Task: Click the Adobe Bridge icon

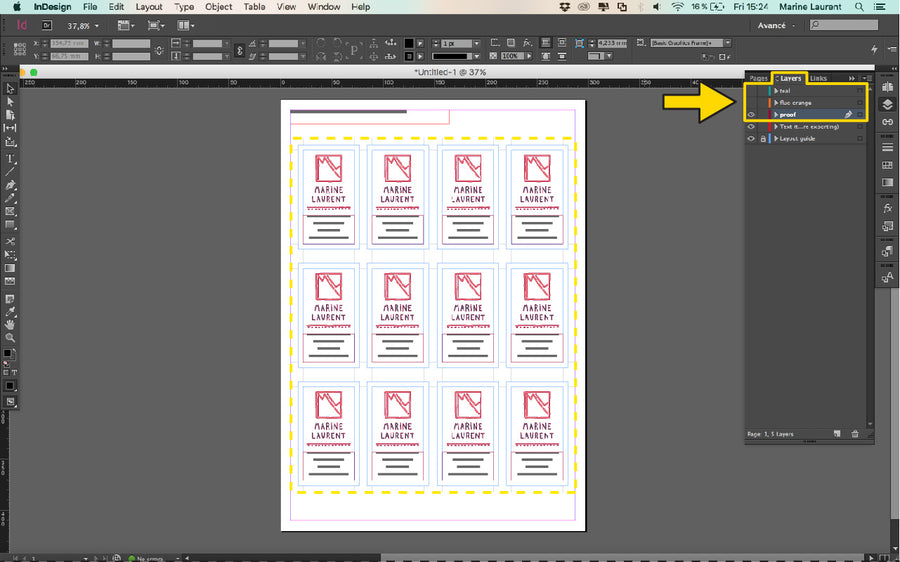Action: click(46, 26)
